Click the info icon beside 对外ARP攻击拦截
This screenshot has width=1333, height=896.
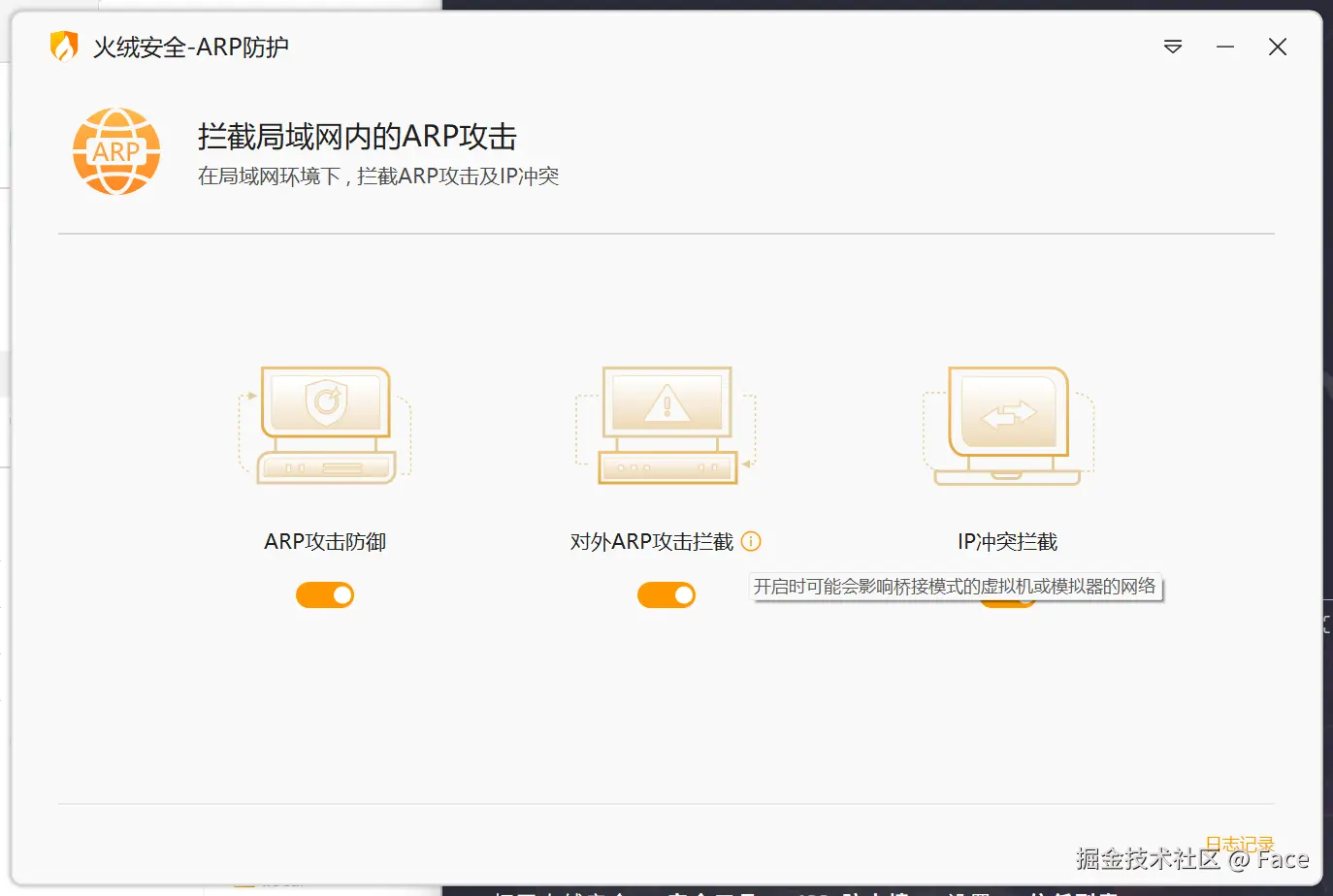click(751, 541)
